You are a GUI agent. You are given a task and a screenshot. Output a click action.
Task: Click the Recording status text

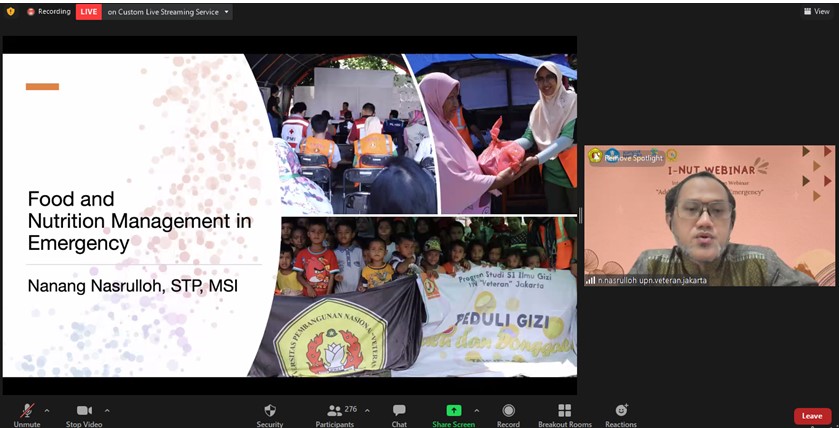[54, 12]
